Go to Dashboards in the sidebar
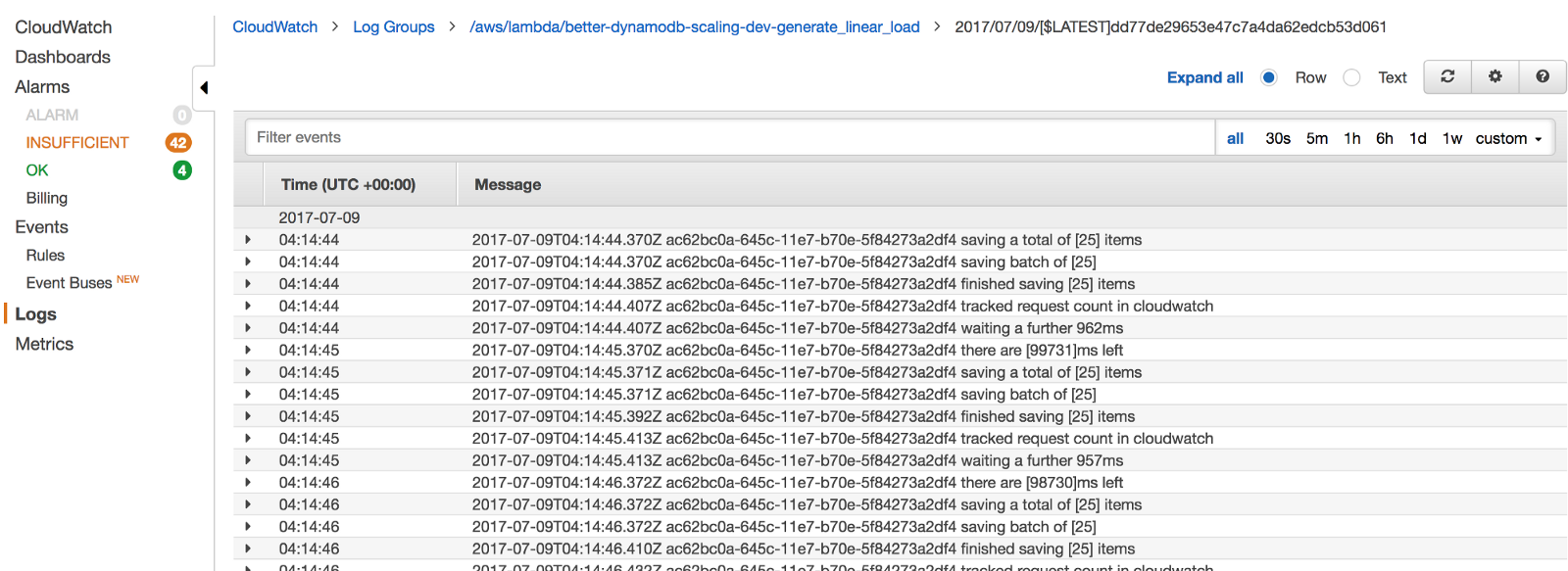This screenshot has width=1568, height=571. point(63,57)
